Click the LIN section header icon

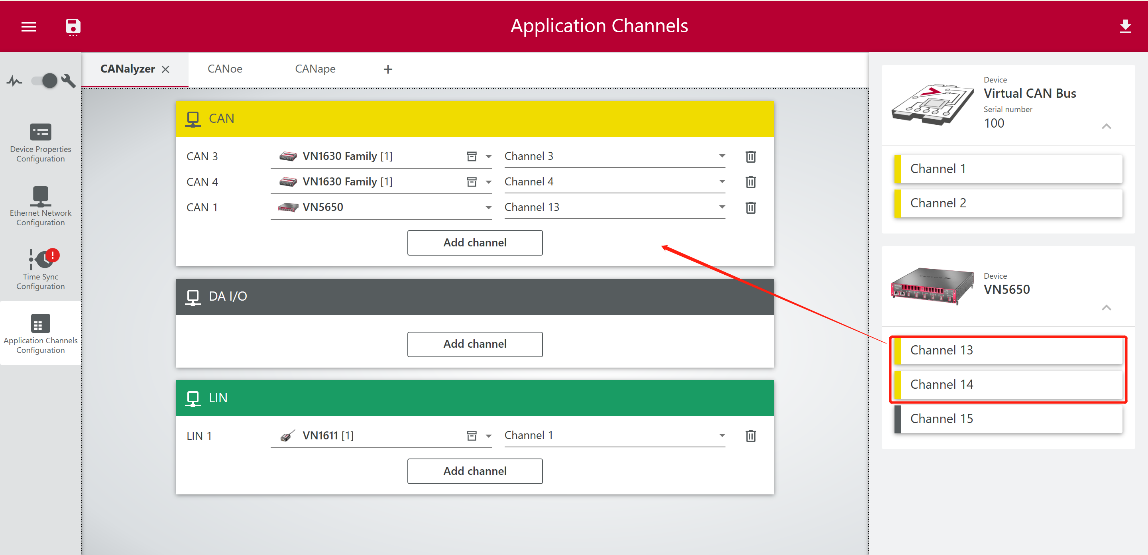[x=193, y=398]
